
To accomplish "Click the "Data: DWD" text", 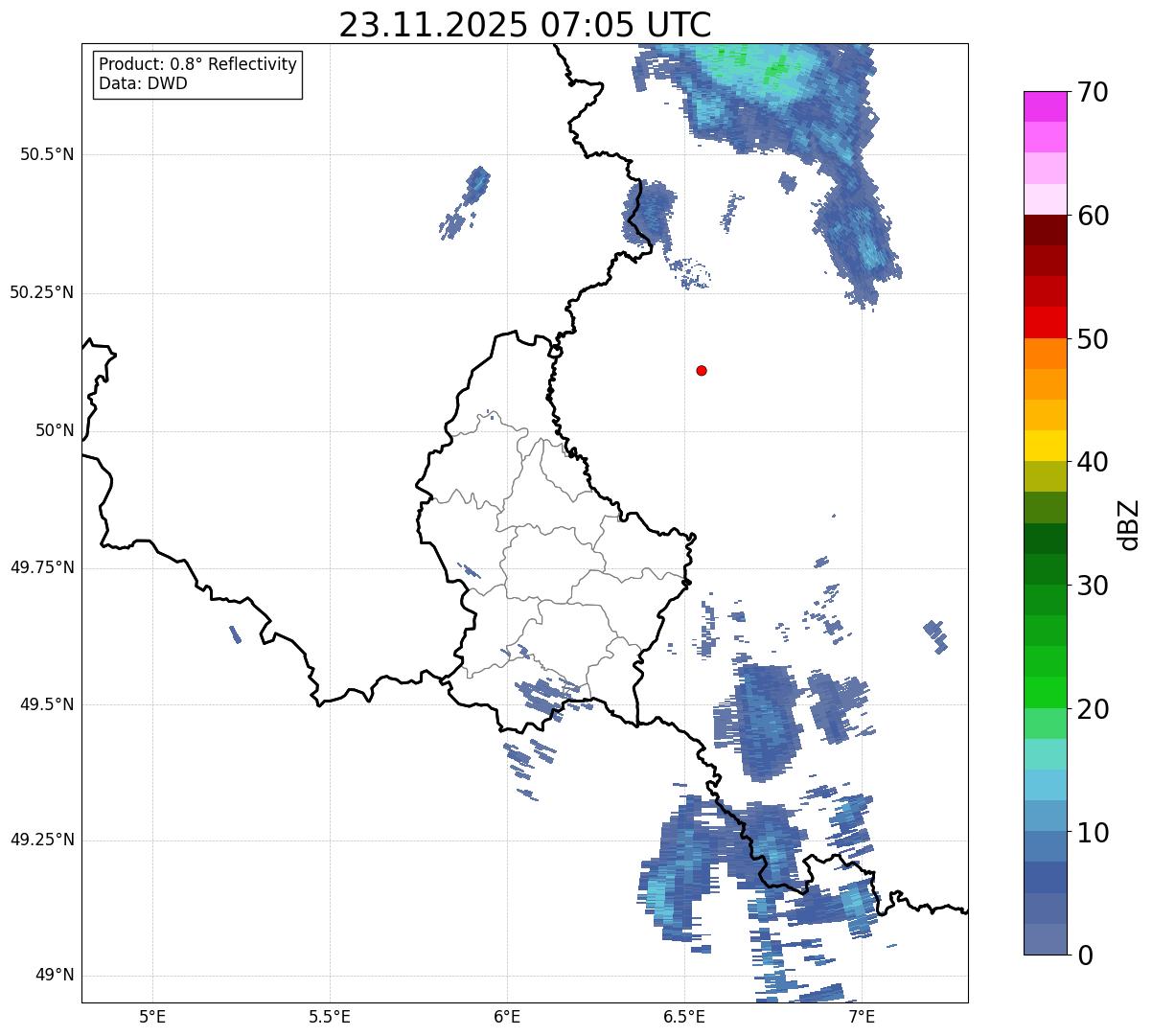I will [143, 83].
